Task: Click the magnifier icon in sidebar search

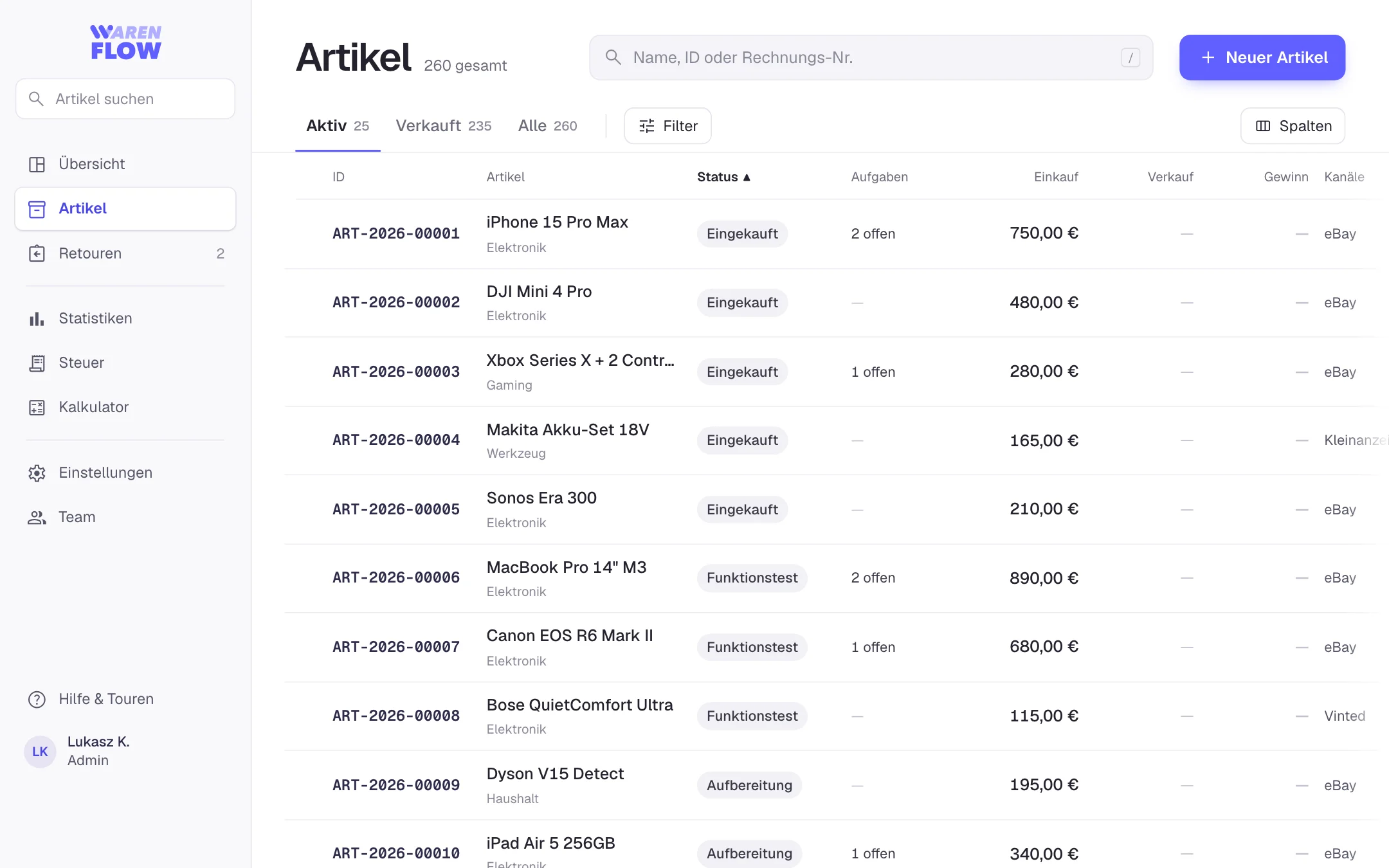Action: [x=37, y=99]
